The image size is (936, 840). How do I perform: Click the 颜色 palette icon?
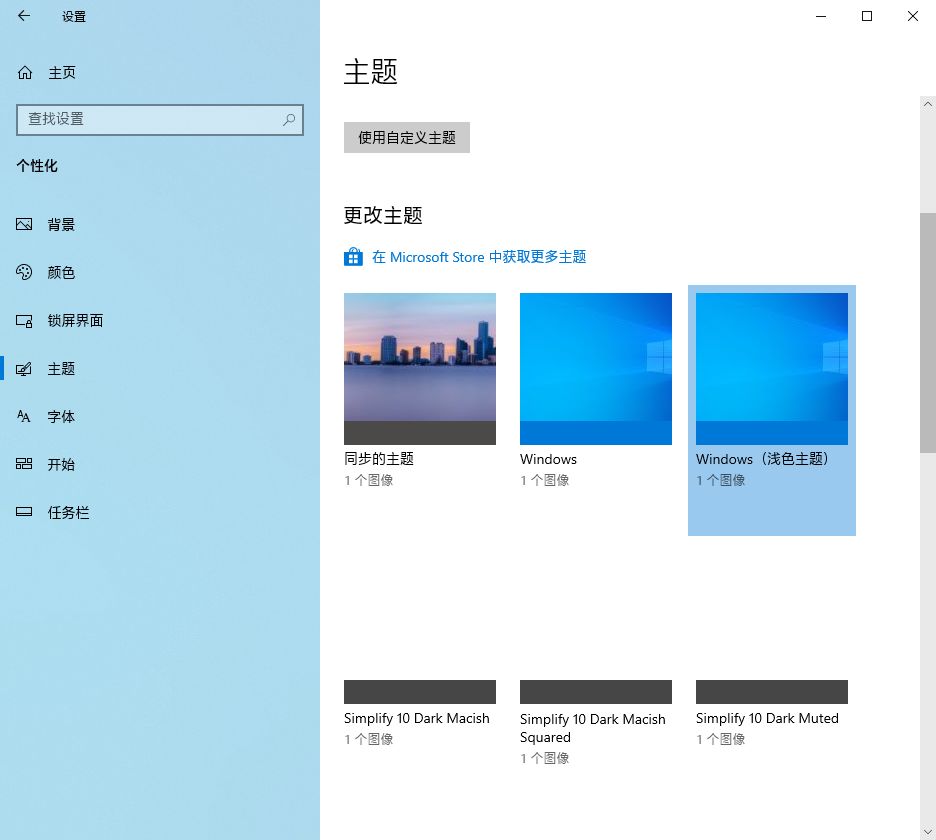click(x=24, y=272)
